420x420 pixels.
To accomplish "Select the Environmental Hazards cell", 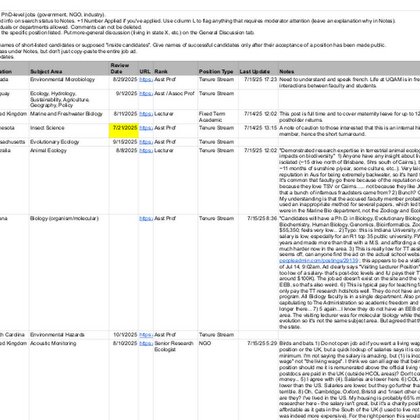I will 69,335.
